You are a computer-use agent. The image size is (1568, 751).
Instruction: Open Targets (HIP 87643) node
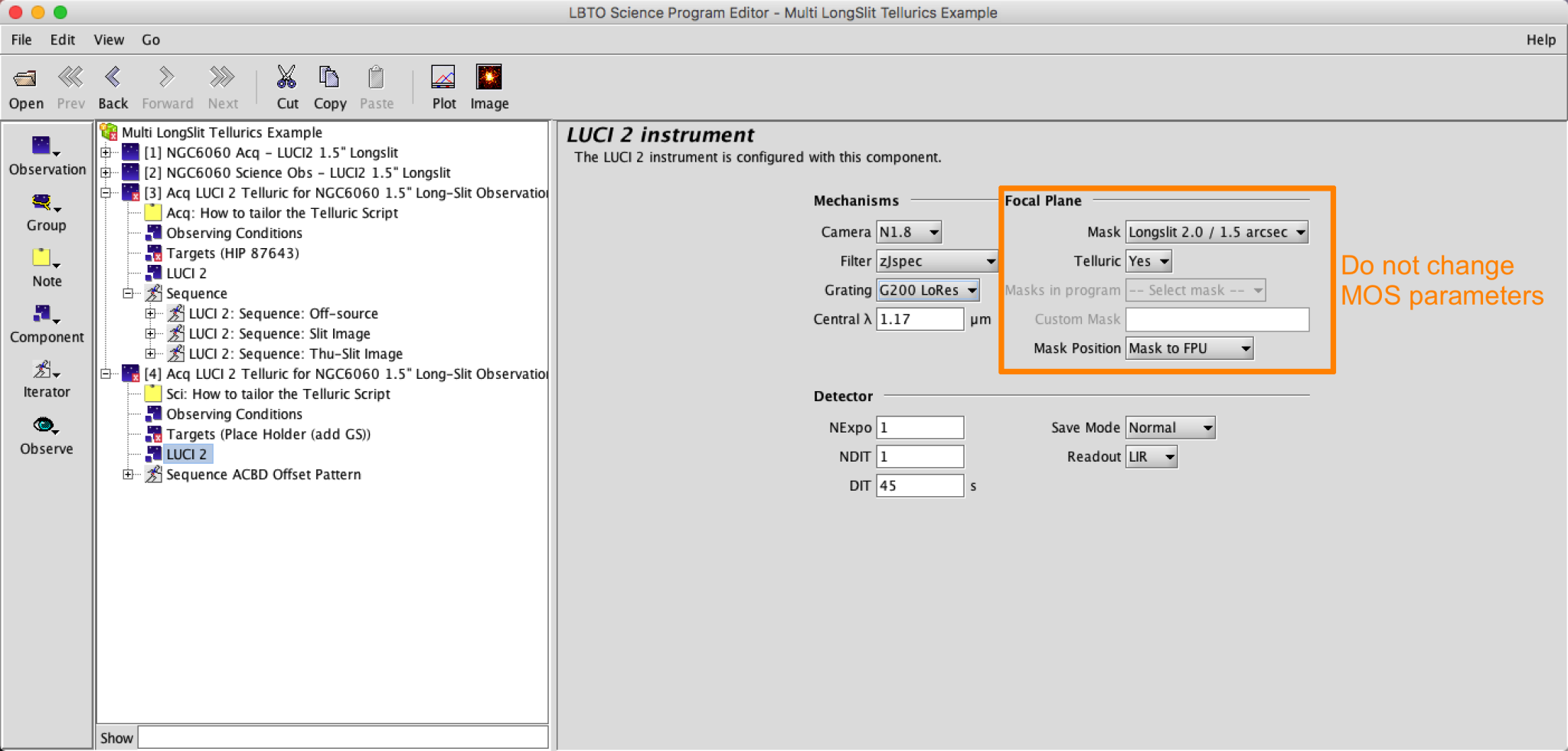pos(232,253)
